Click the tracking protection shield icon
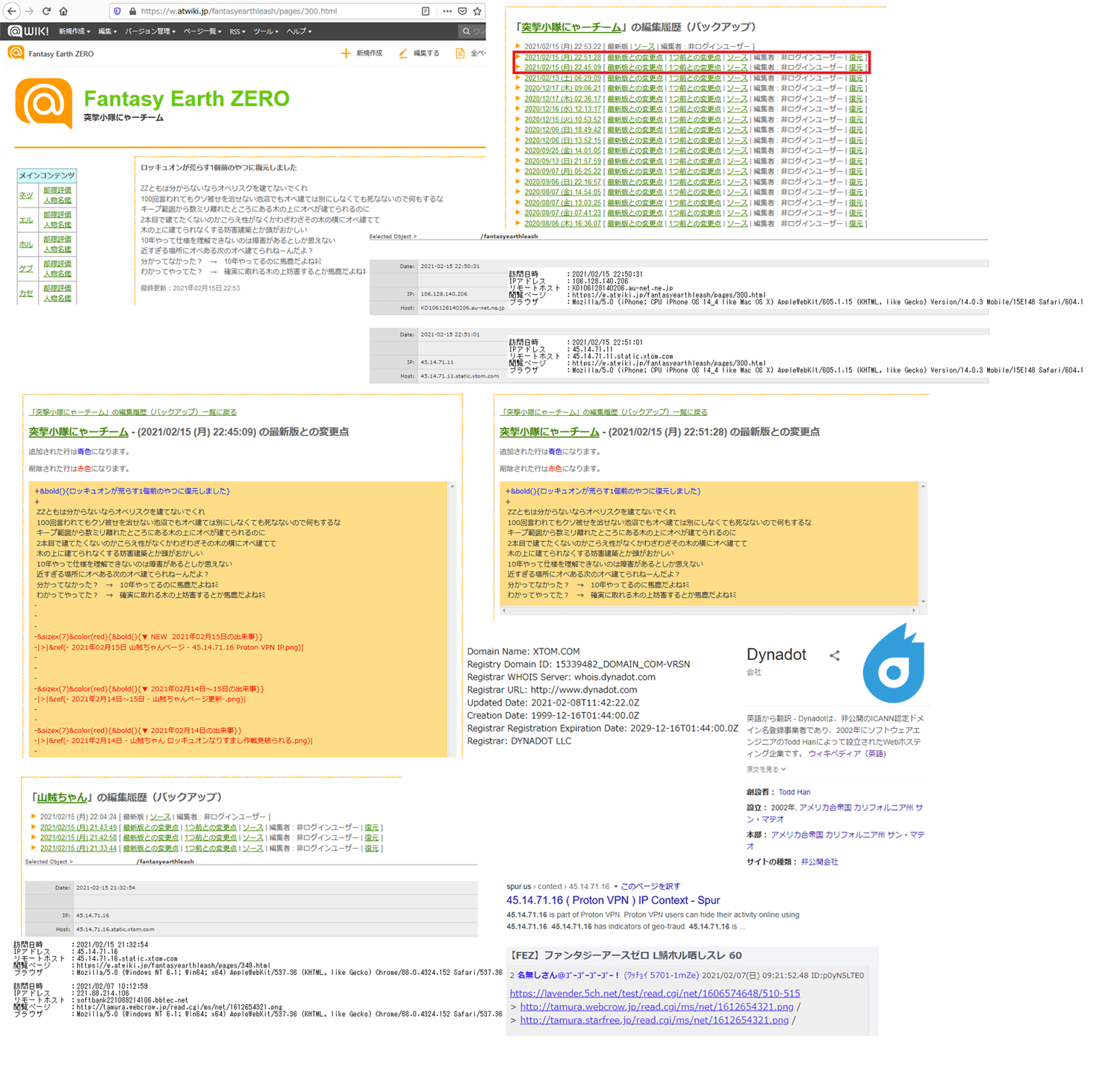 click(117, 11)
